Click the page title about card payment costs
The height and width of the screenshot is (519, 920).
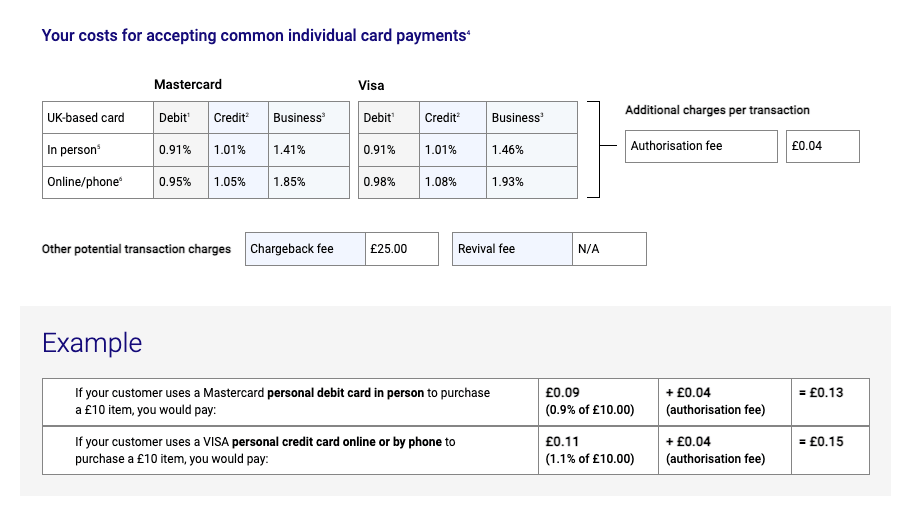(x=255, y=36)
